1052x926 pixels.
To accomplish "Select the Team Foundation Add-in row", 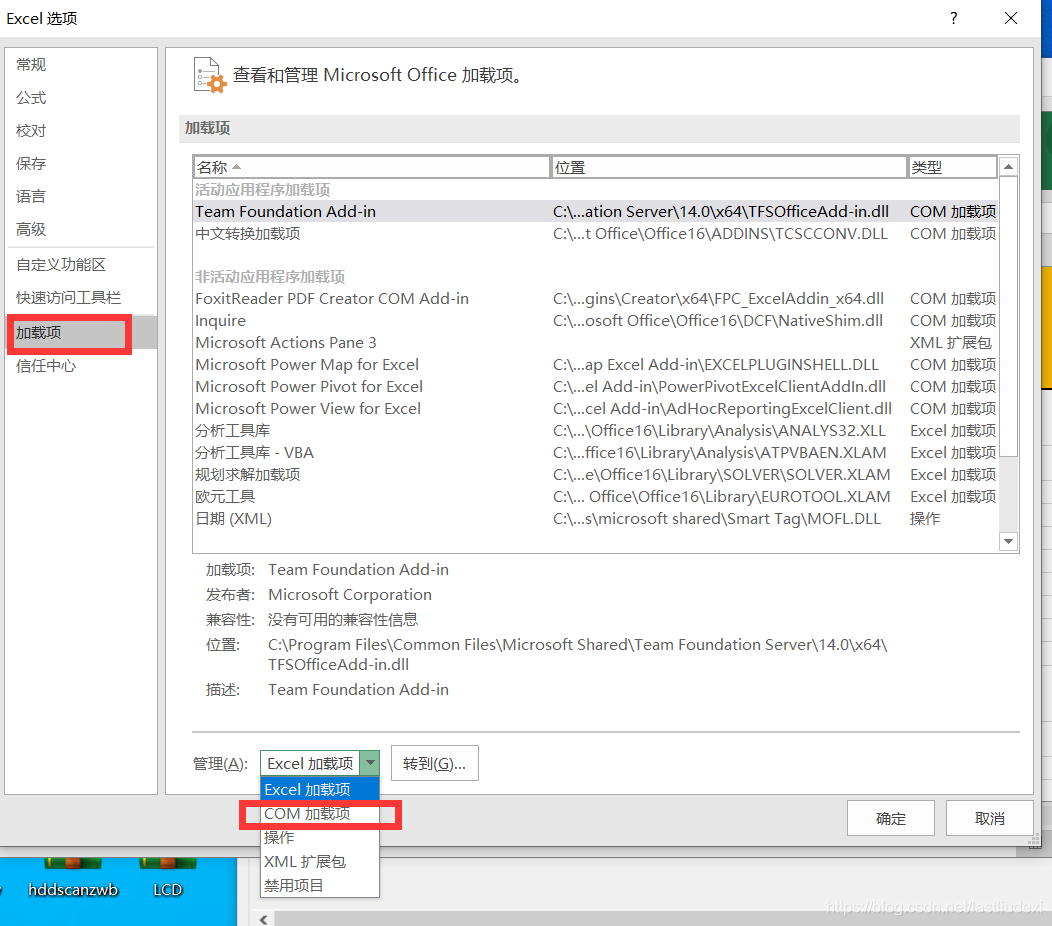I will [x=594, y=211].
